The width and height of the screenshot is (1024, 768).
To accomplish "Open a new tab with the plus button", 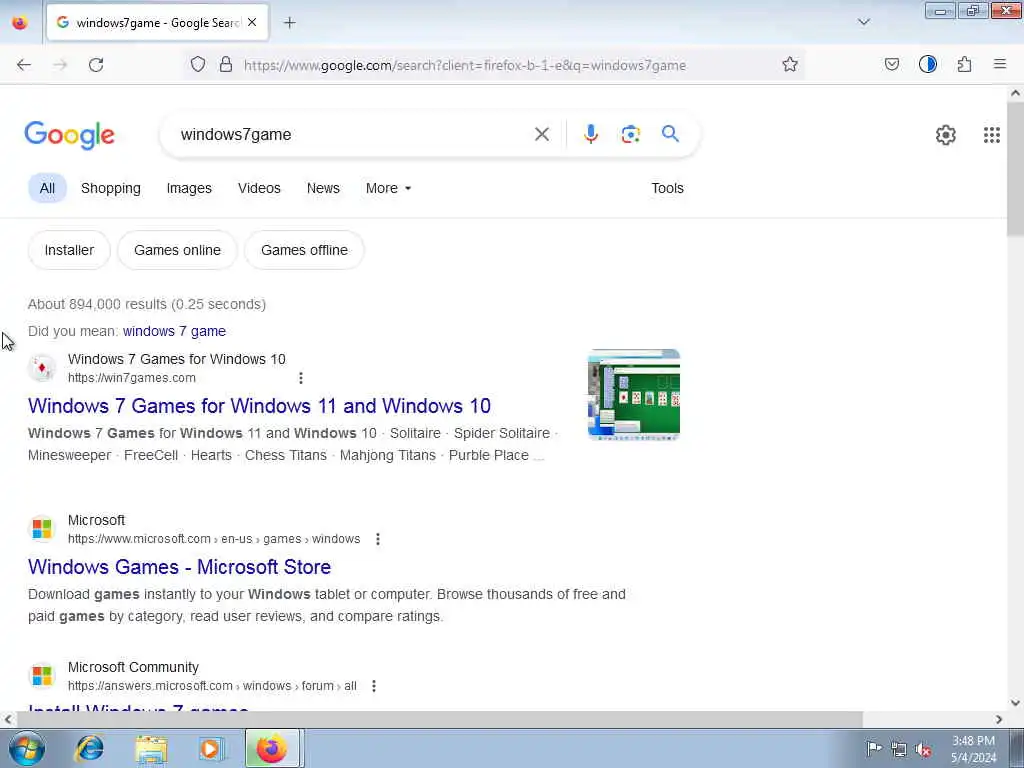I will 290,23.
